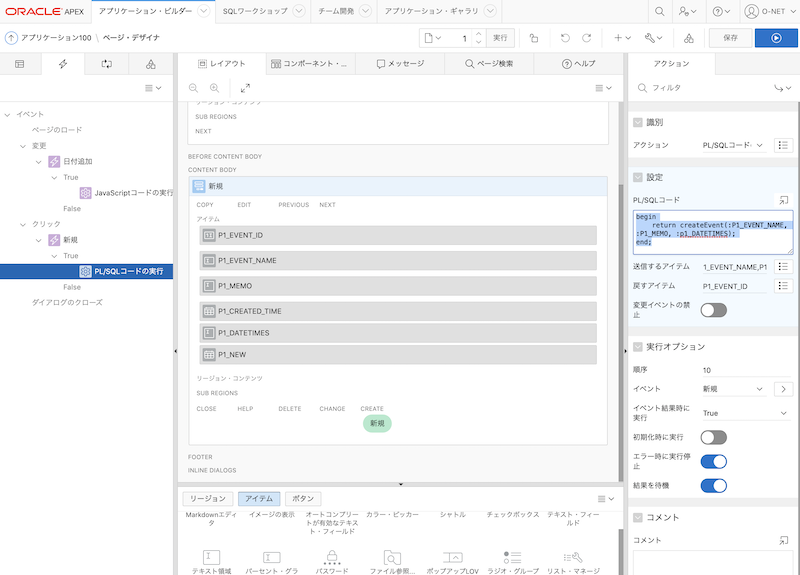Screen dimensions: 800x575
Task: Select the 日付追加 dynamic action node
Action: [70, 161]
